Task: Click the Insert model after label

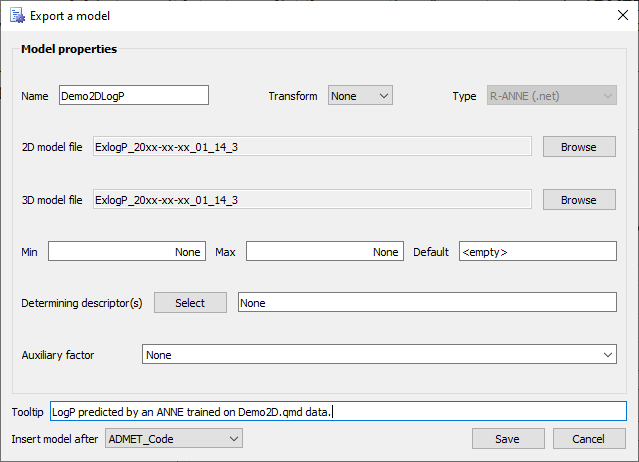Action: [x=55, y=439]
